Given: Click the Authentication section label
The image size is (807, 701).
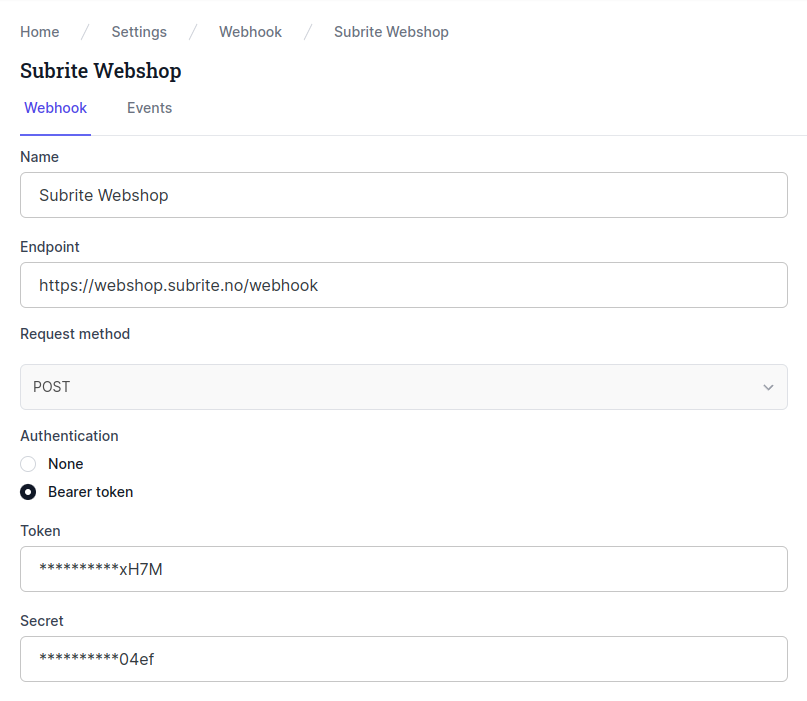Looking at the screenshot, I should tap(69, 436).
